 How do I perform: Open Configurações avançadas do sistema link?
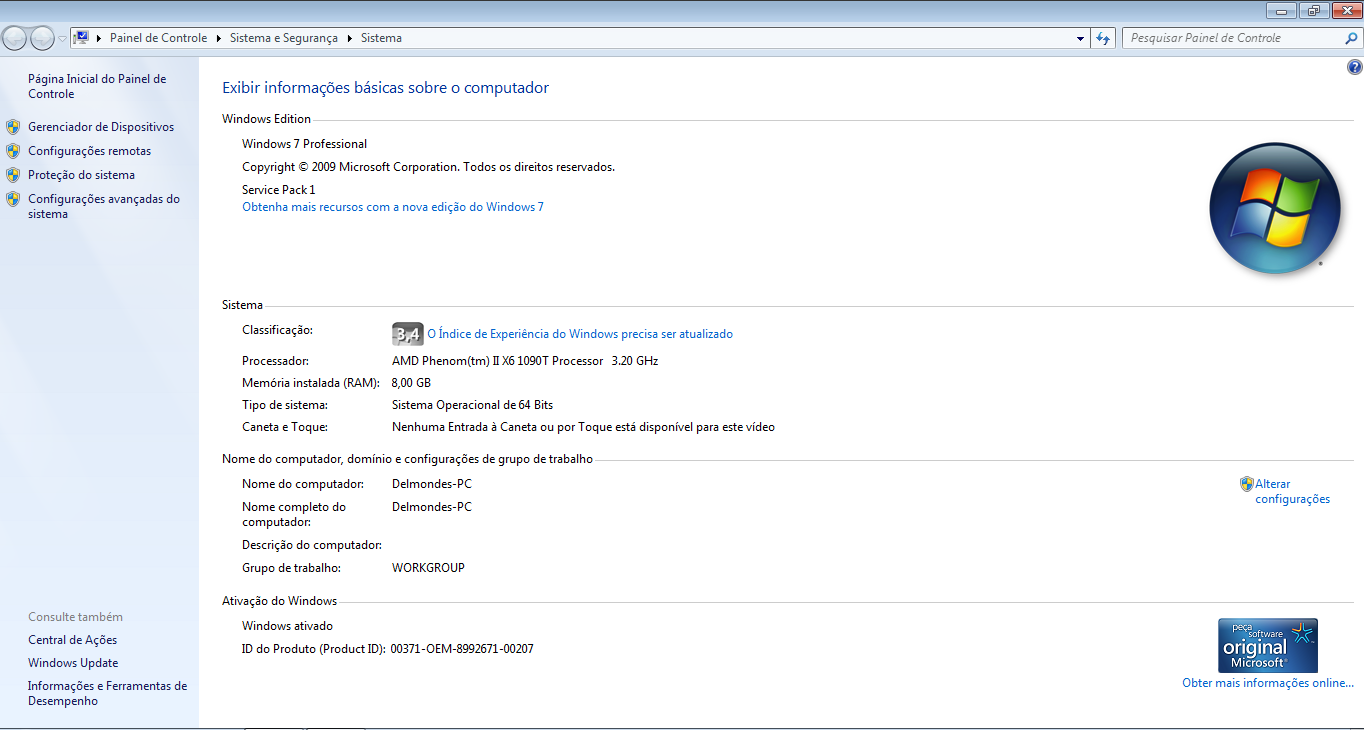[x=104, y=206]
